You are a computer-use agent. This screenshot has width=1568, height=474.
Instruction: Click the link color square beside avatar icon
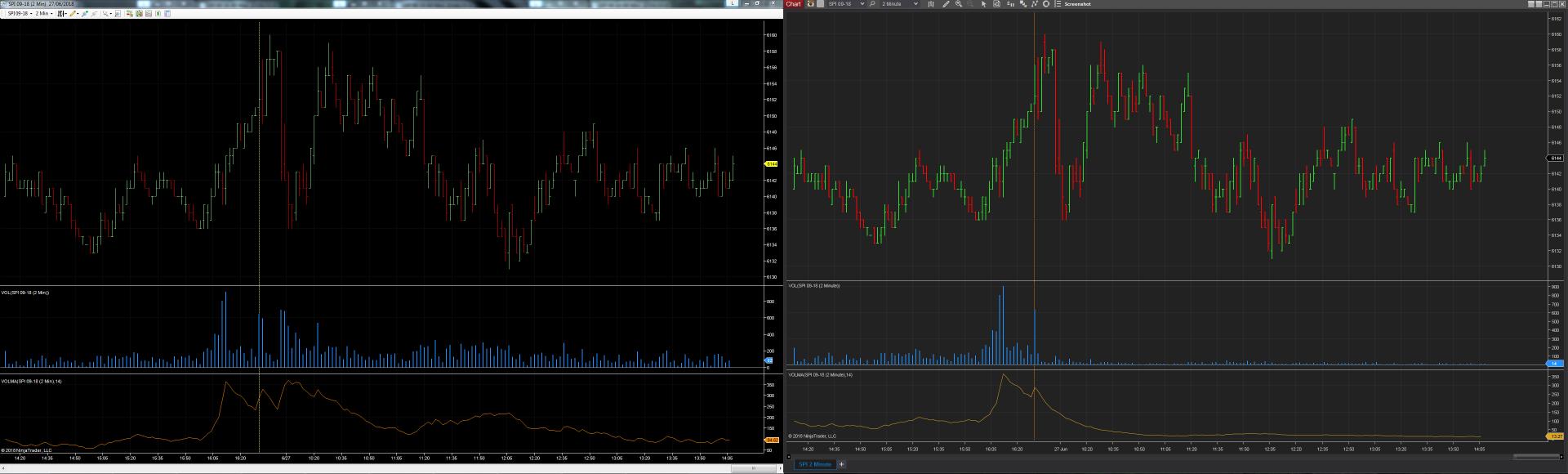click(x=820, y=4)
